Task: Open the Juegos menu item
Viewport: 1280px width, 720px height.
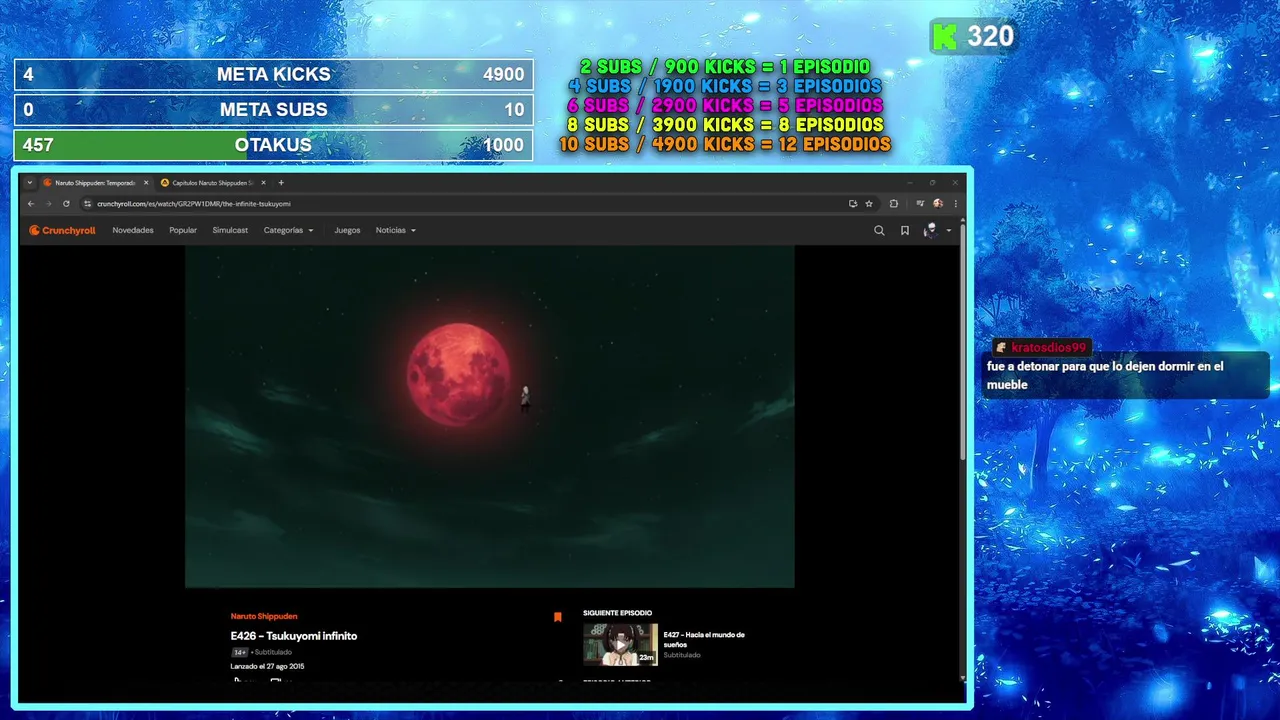Action: (x=347, y=230)
